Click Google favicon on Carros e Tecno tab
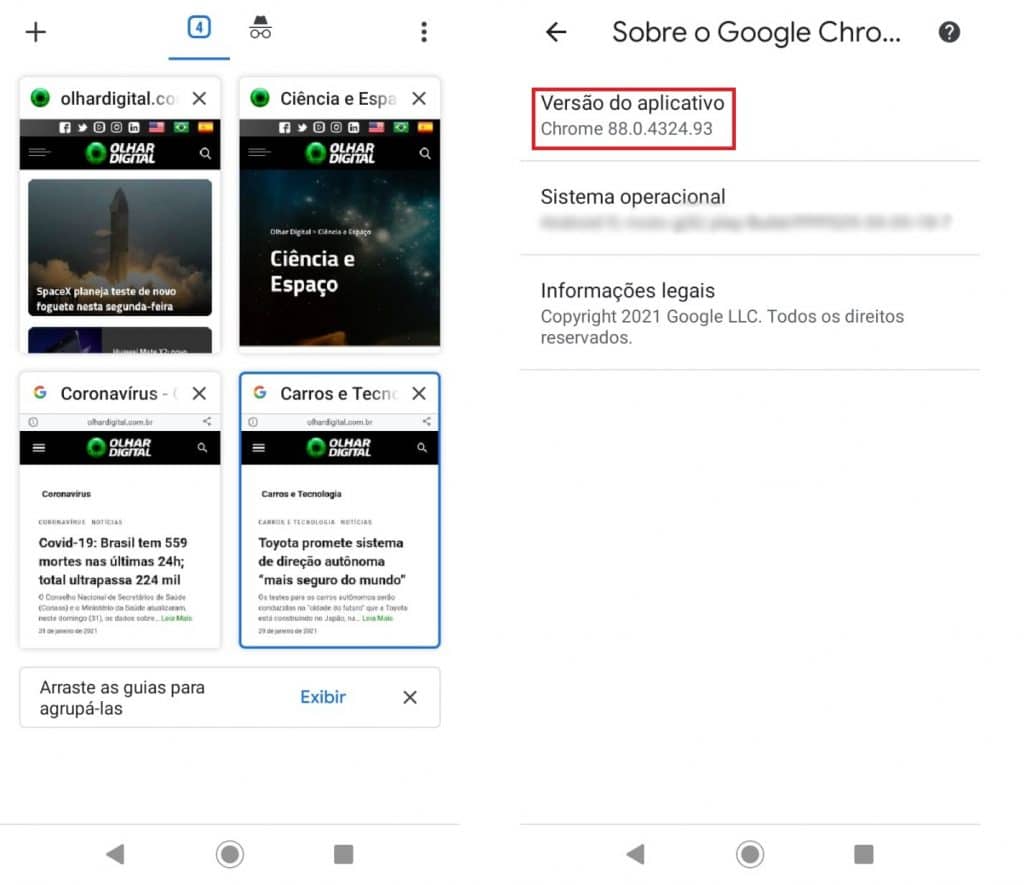Image resolution: width=1024 pixels, height=885 pixels. [x=260, y=393]
